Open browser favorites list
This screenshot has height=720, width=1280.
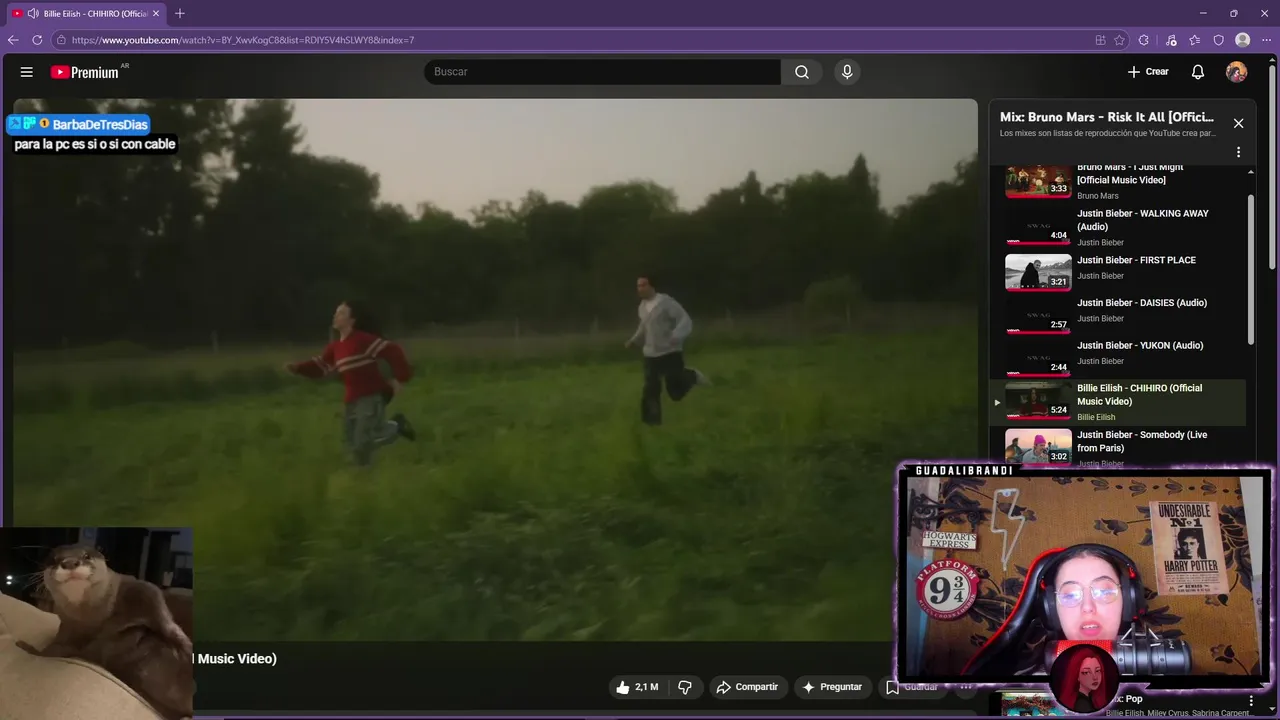(1195, 40)
